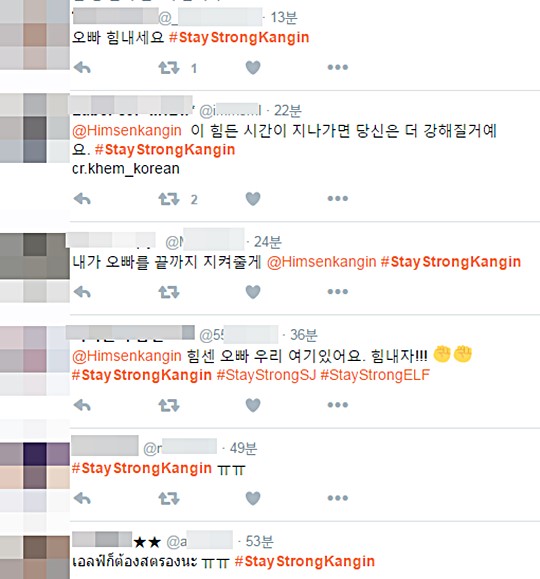540x579 pixels.
Task: Reply to the 49분 tweet
Action: pyautogui.click(x=82, y=499)
